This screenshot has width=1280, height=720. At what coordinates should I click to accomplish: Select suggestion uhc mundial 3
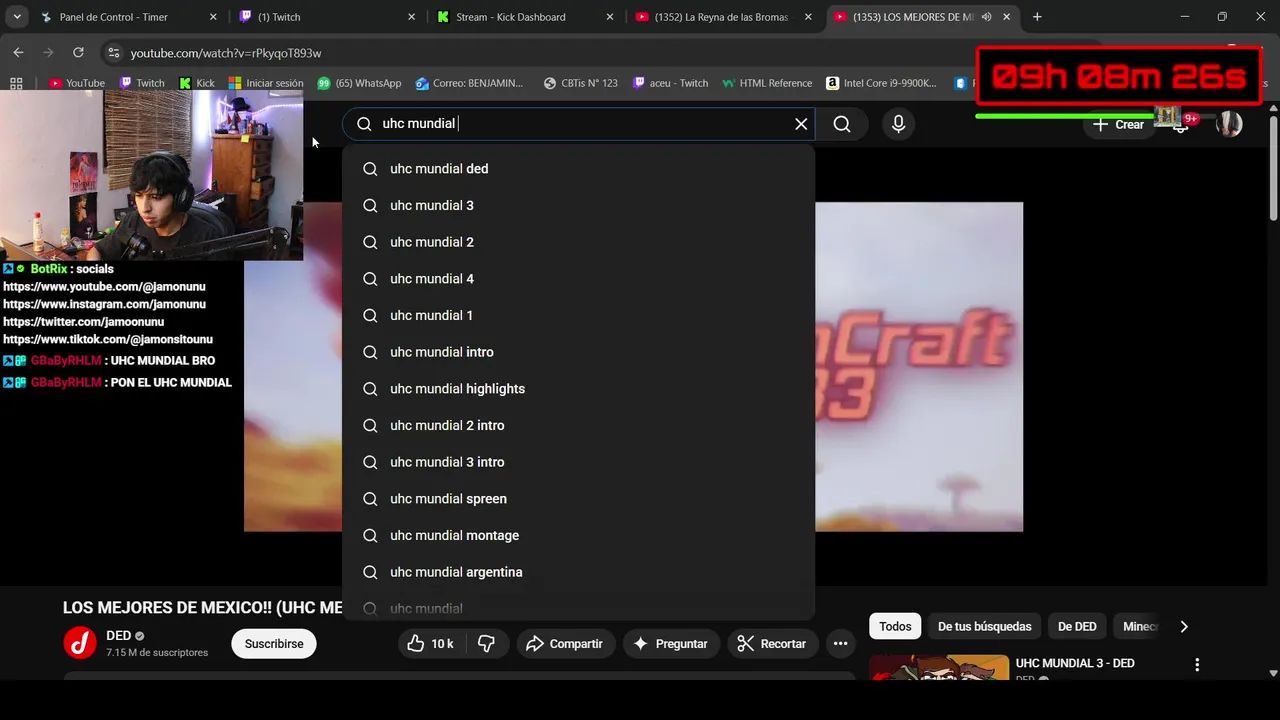pyautogui.click(x=578, y=206)
